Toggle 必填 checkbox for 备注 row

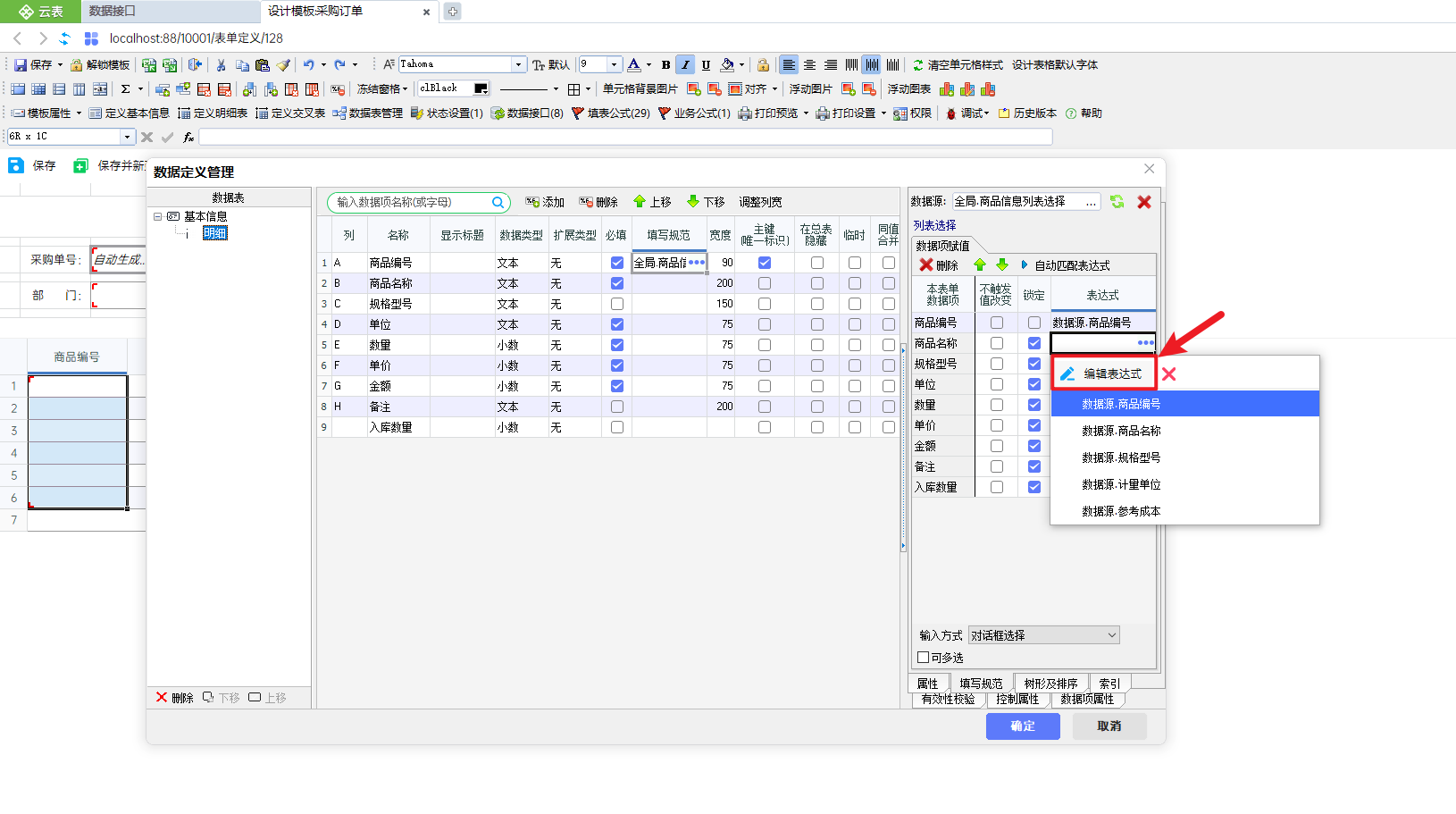tap(616, 407)
